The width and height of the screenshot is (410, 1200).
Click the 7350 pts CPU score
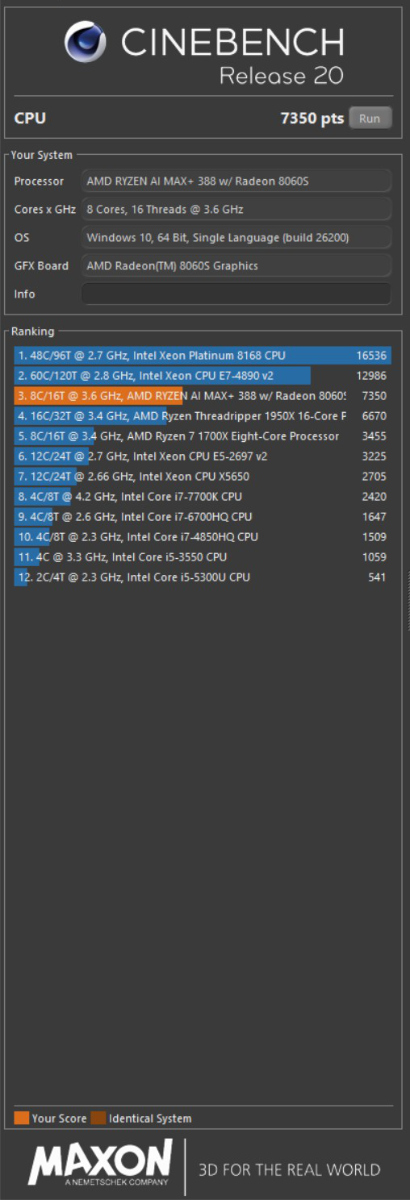coord(312,118)
